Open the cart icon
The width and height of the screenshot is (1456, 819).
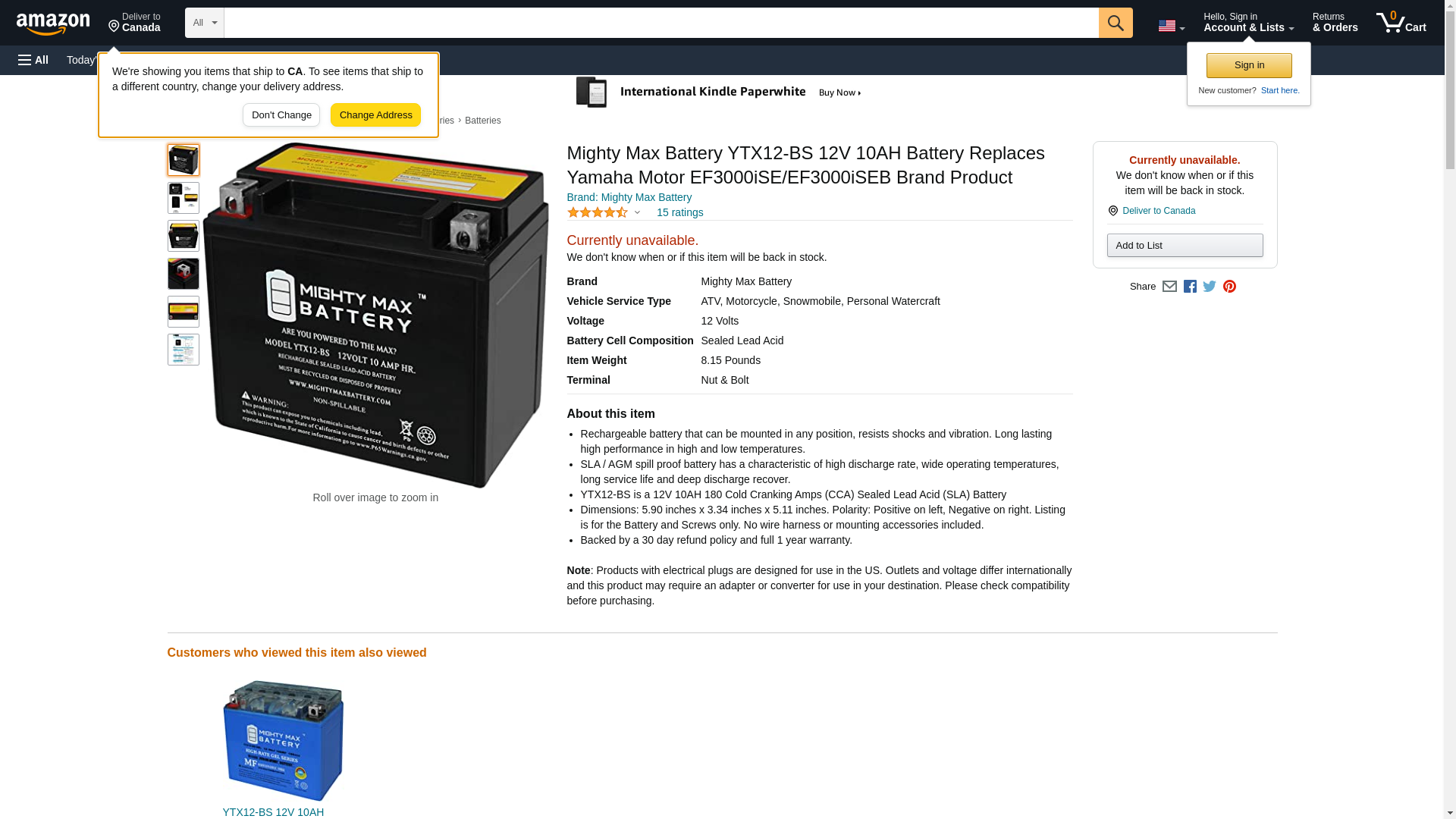1401,23
